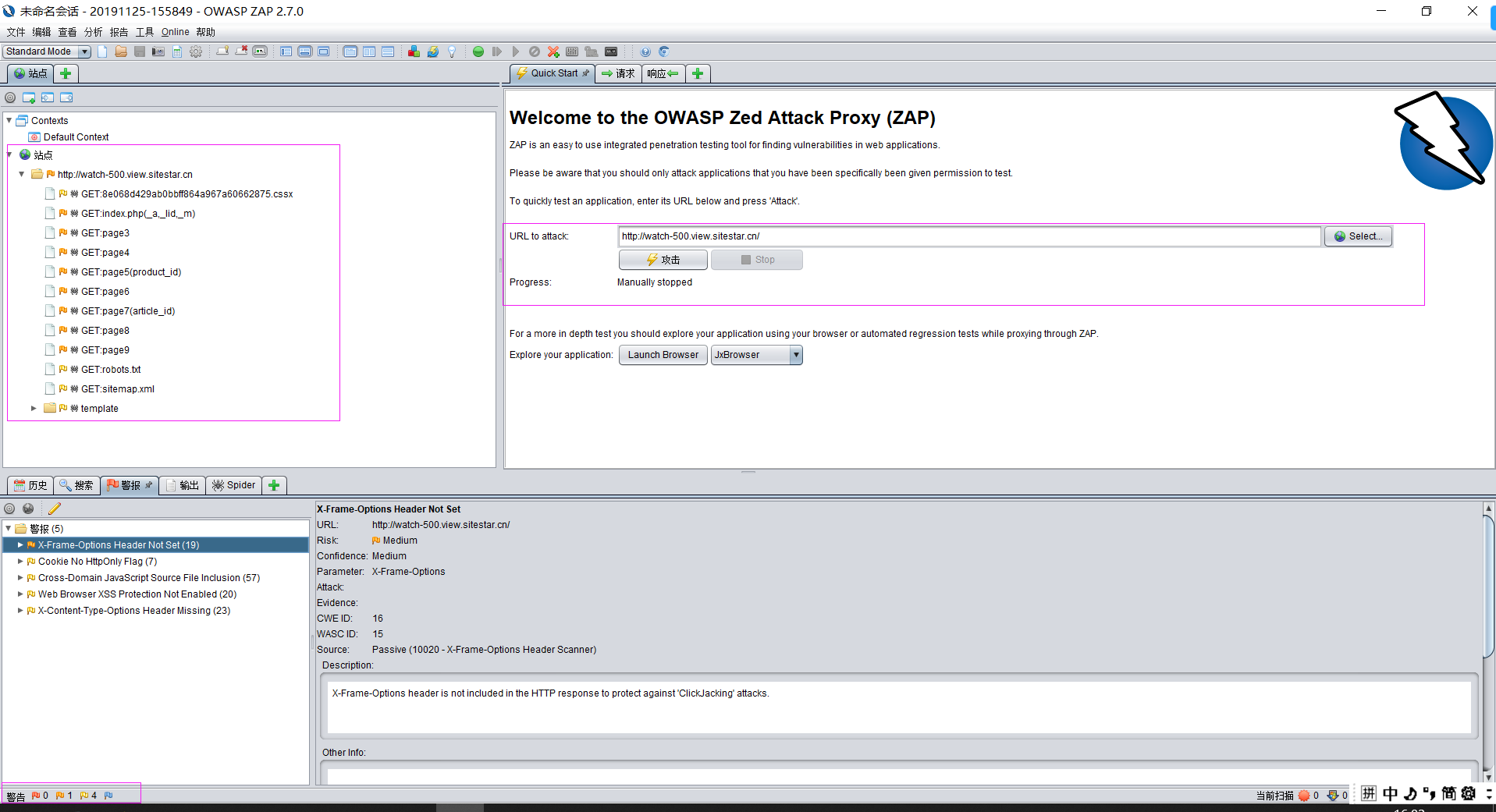This screenshot has height=812, width=1496.
Task: Expand X-Frame-Options Header Not Set alert
Action: tap(20, 544)
